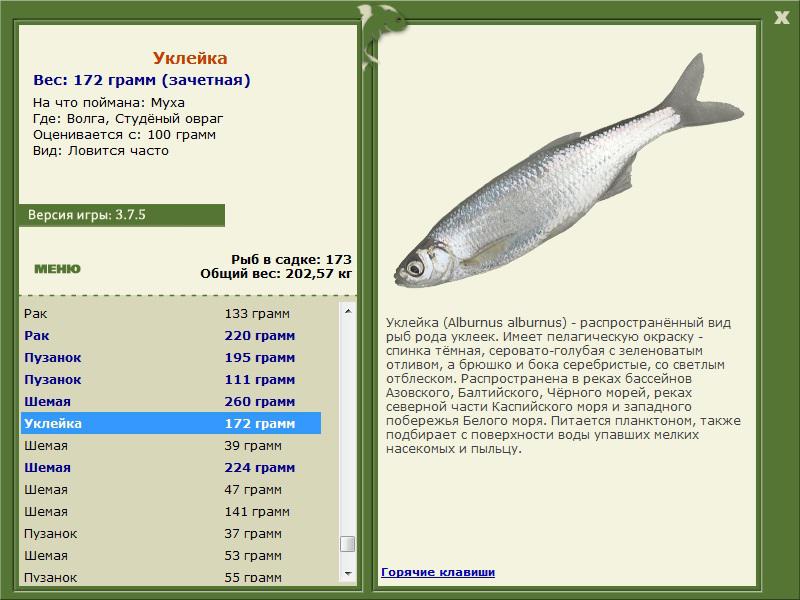The width and height of the screenshot is (800, 600).
Task: Open the МЕНЮ button
Action: pyautogui.click(x=57, y=269)
